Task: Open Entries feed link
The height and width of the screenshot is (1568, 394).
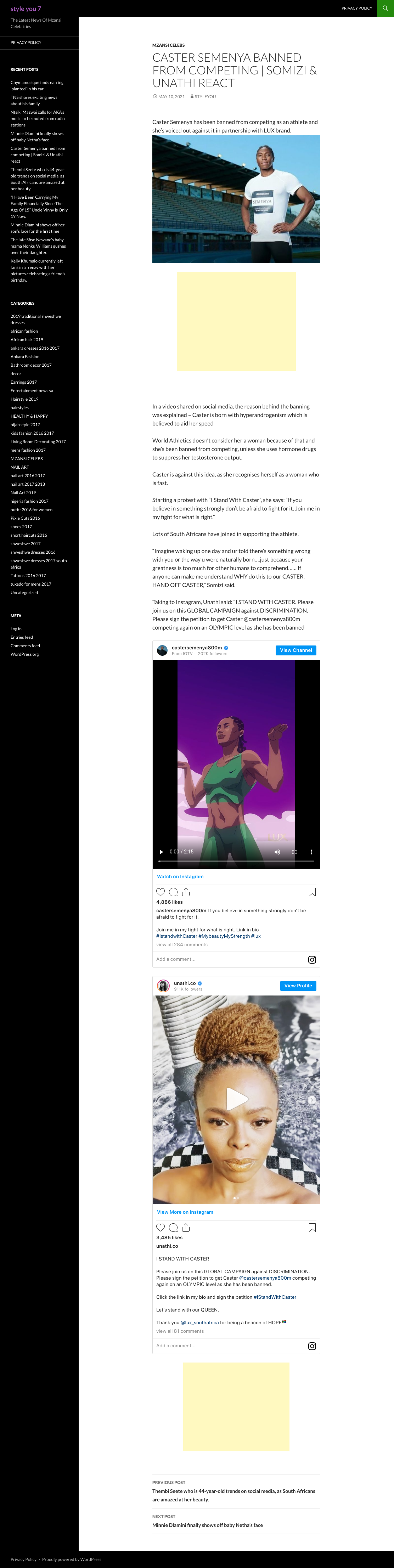Action: click(22, 637)
